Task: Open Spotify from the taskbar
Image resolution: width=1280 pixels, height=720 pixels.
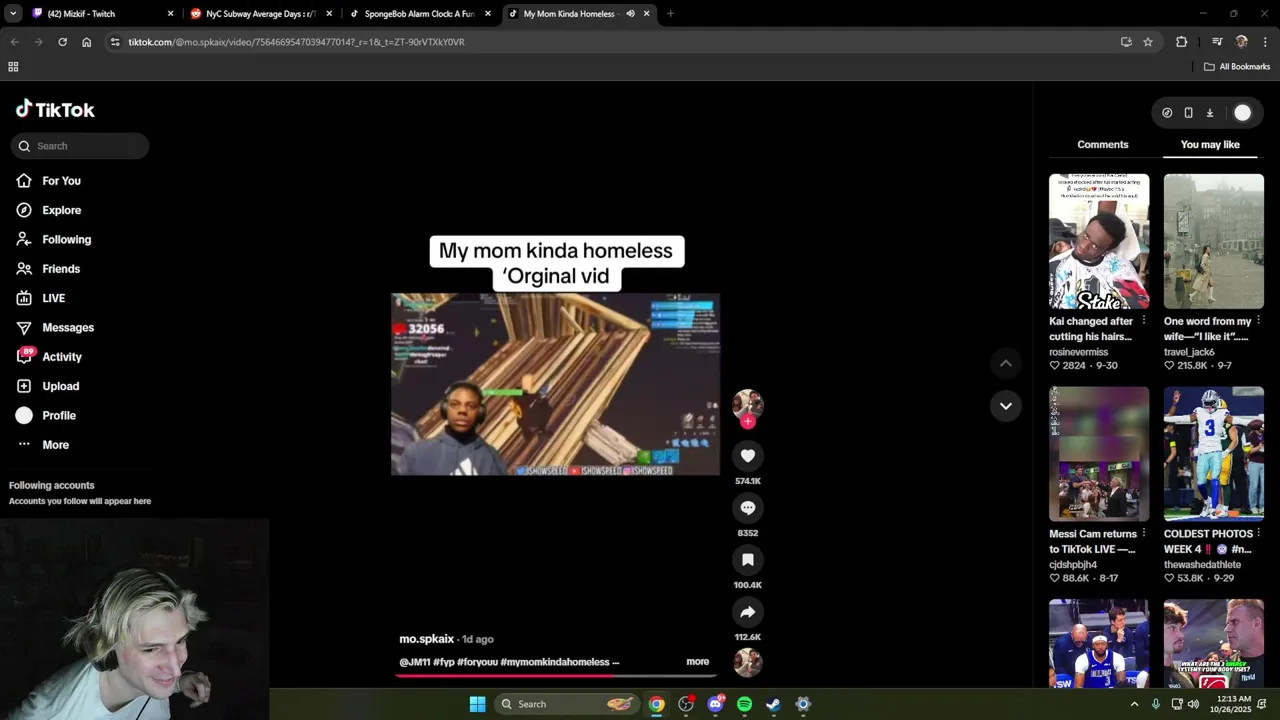Action: coord(744,704)
